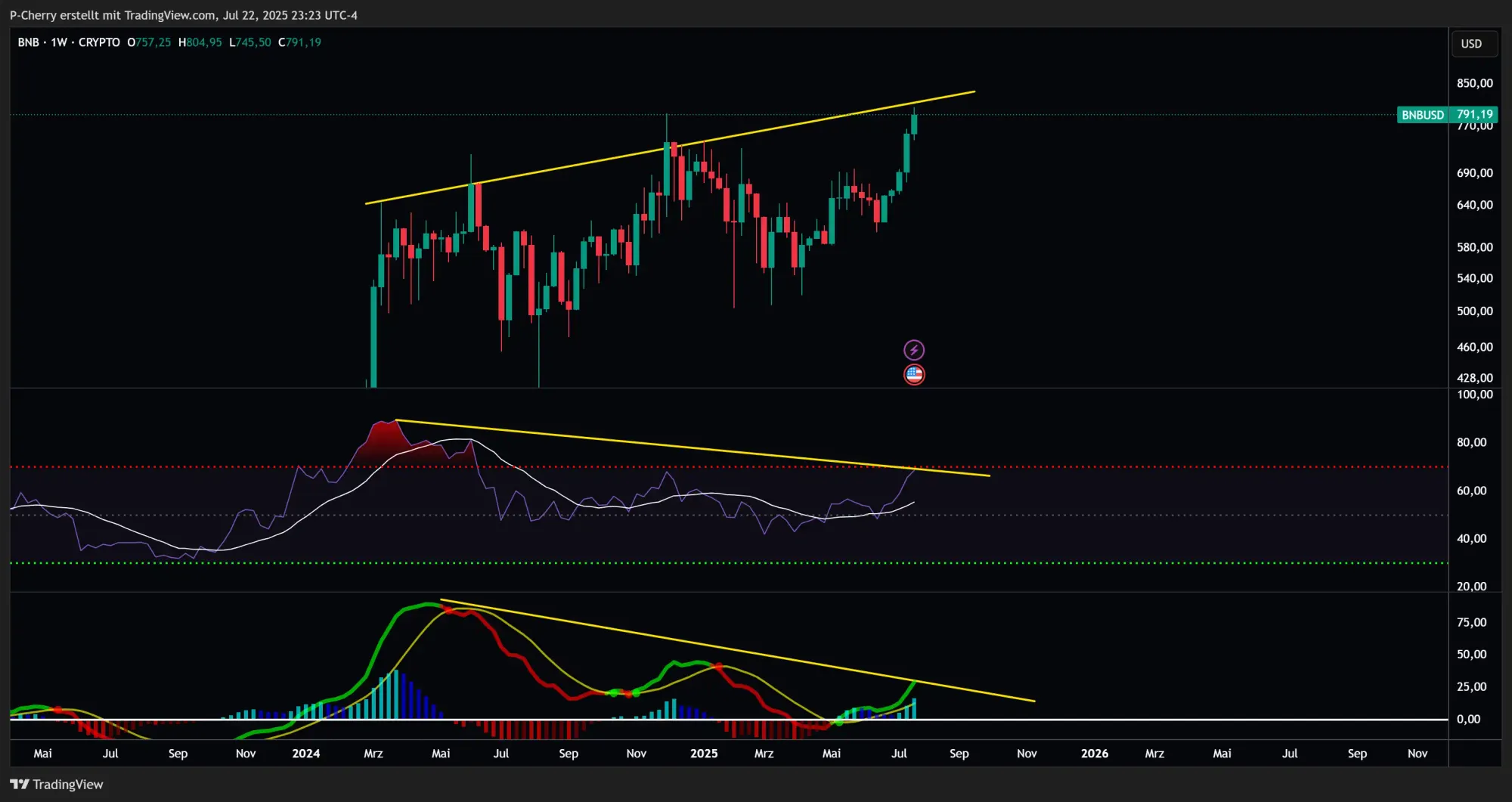The image size is (1512, 802).
Task: Click the 500,00 price axis label
Action: click(x=1474, y=311)
